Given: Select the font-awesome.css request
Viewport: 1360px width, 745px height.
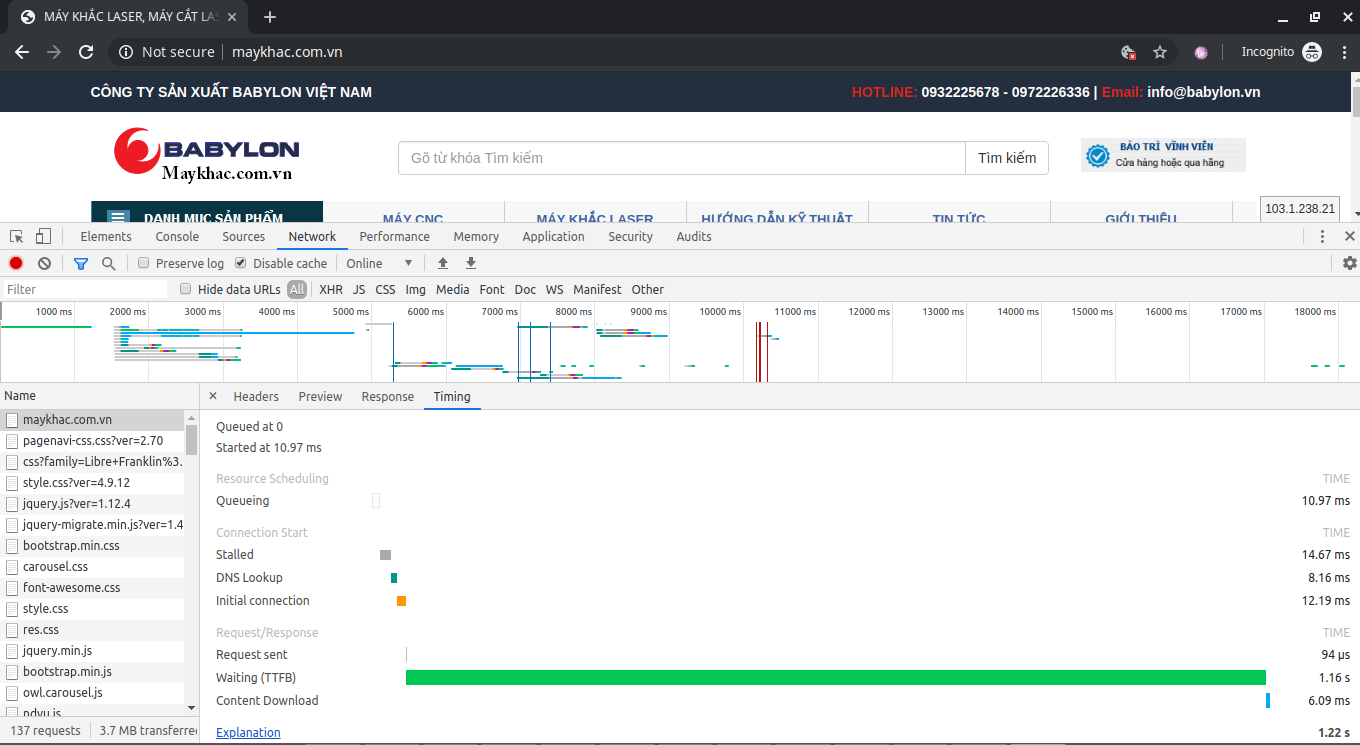Looking at the screenshot, I should 92,588.
